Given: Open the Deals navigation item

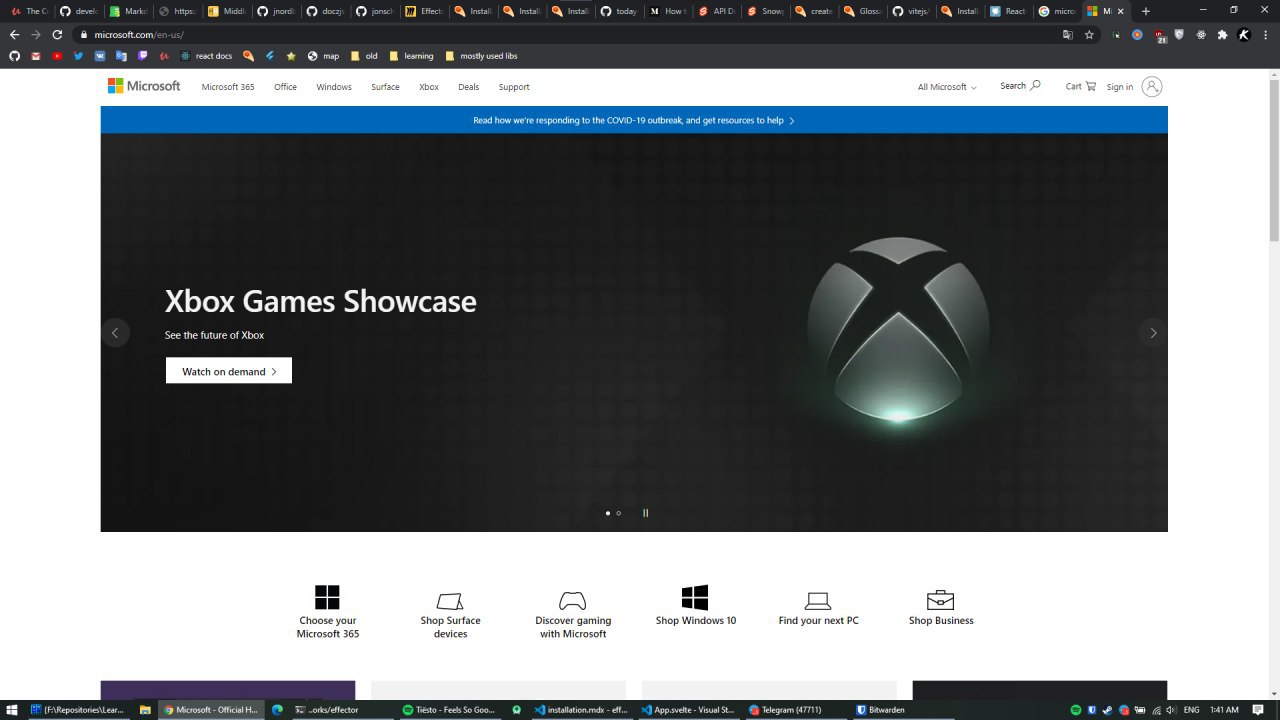Looking at the screenshot, I should pos(469,87).
